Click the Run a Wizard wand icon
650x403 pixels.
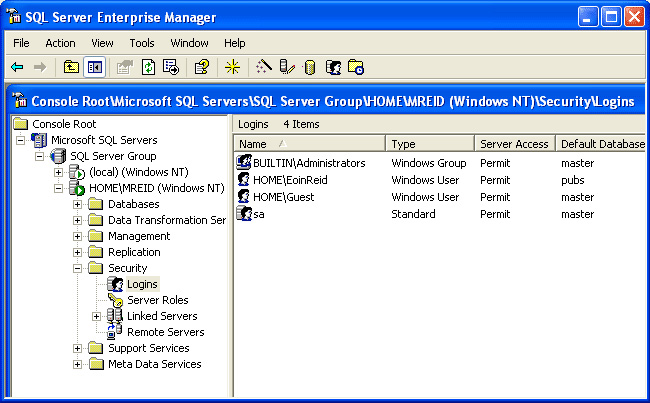point(264,66)
